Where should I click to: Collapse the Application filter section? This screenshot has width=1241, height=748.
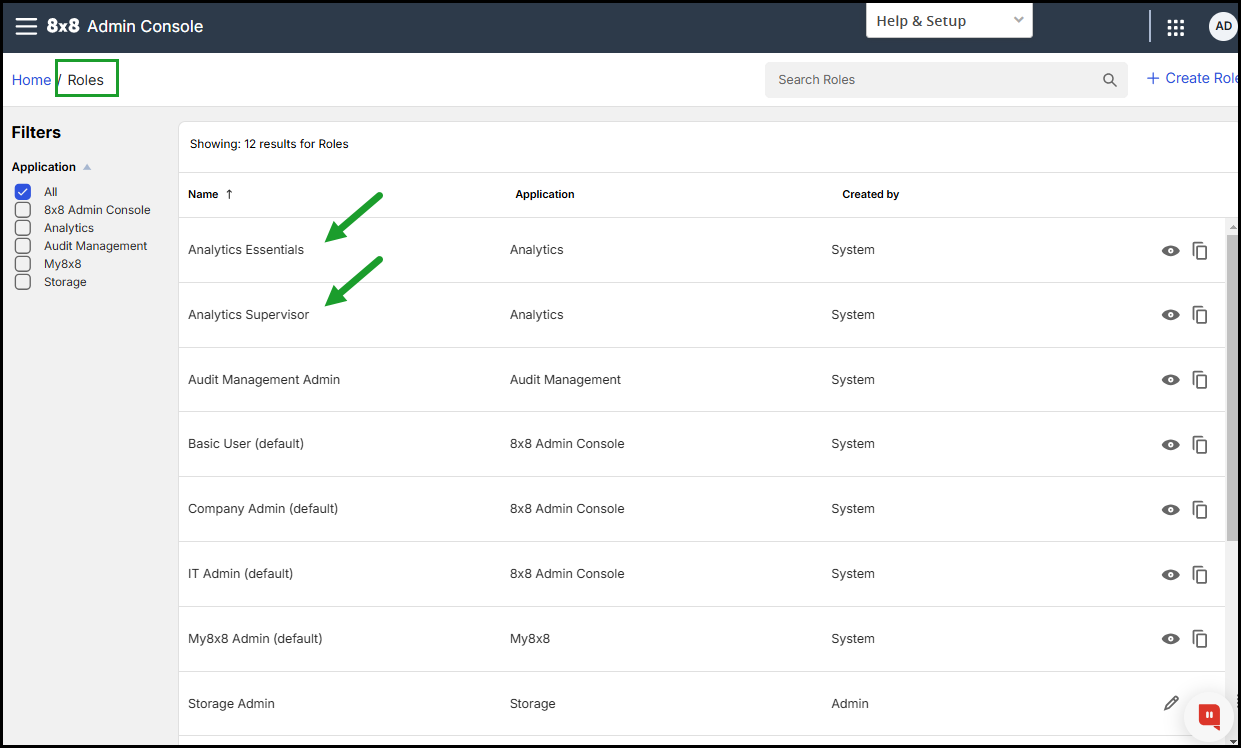tap(87, 167)
